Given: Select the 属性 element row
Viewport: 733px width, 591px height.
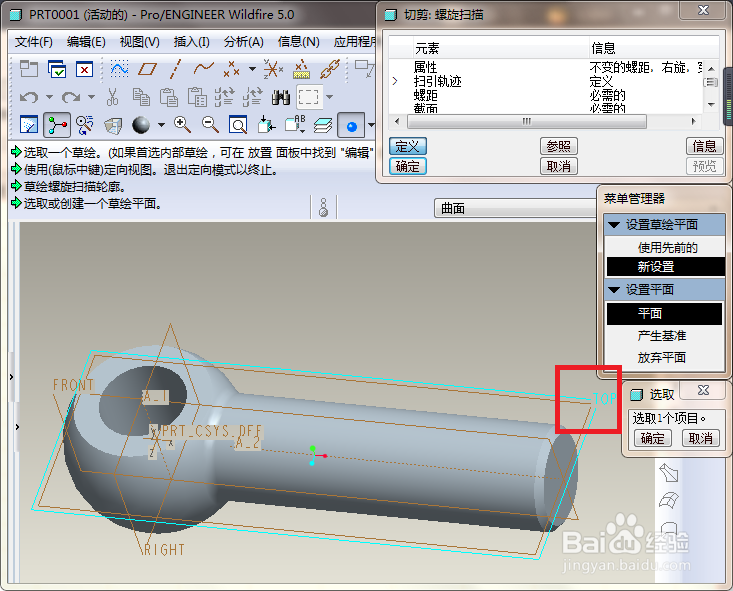Looking at the screenshot, I should pos(545,67).
